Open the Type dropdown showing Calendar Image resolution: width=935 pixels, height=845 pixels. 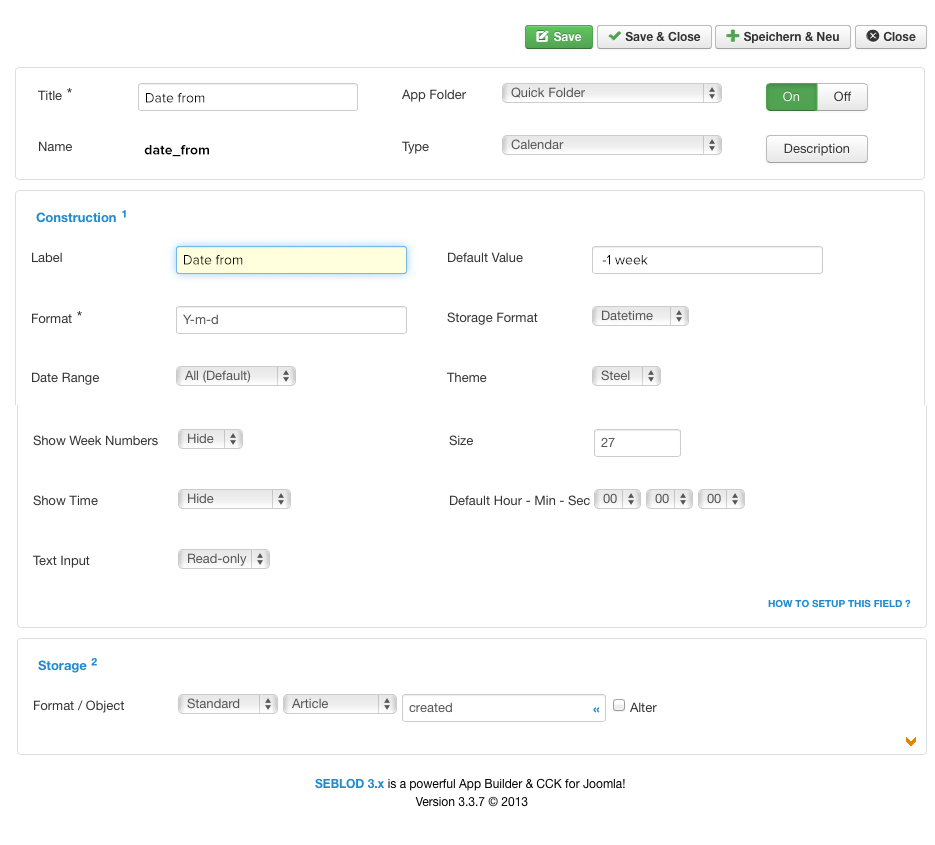point(611,145)
